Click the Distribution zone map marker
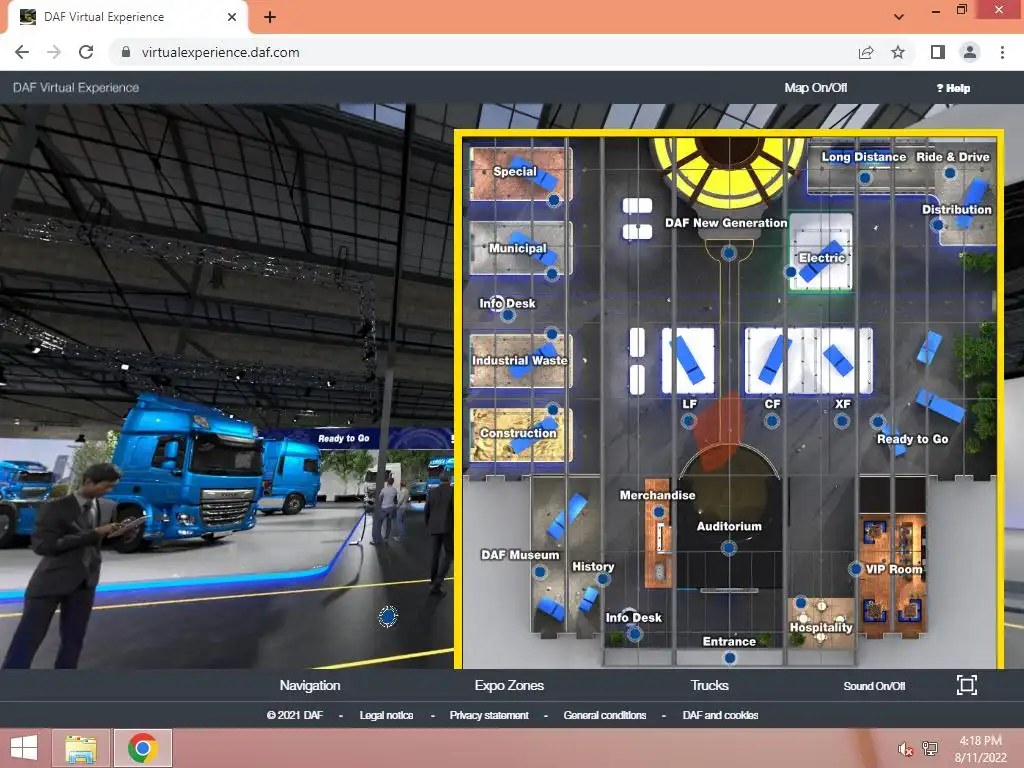 (938, 225)
